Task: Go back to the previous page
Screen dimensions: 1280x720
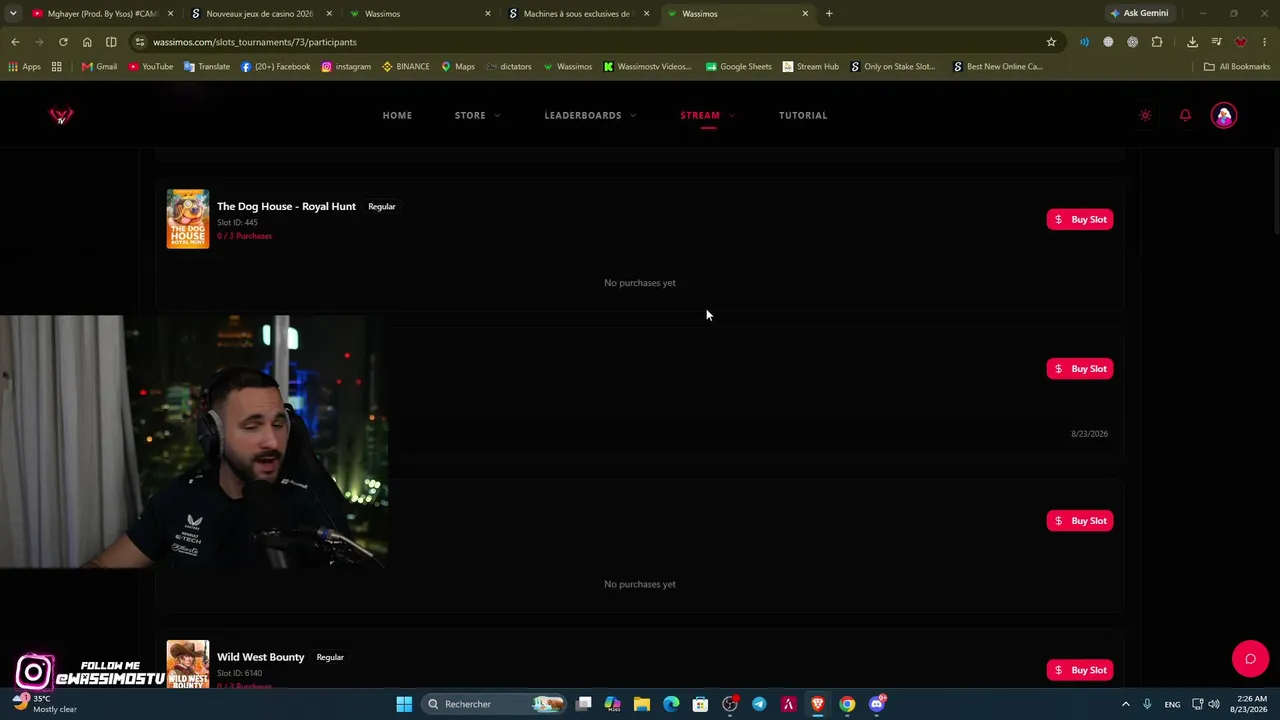Action: pos(15,42)
